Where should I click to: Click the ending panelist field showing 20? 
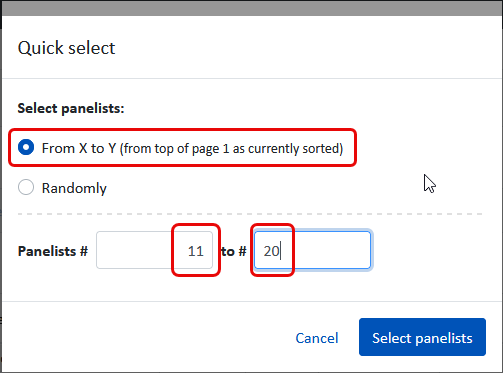click(x=312, y=250)
